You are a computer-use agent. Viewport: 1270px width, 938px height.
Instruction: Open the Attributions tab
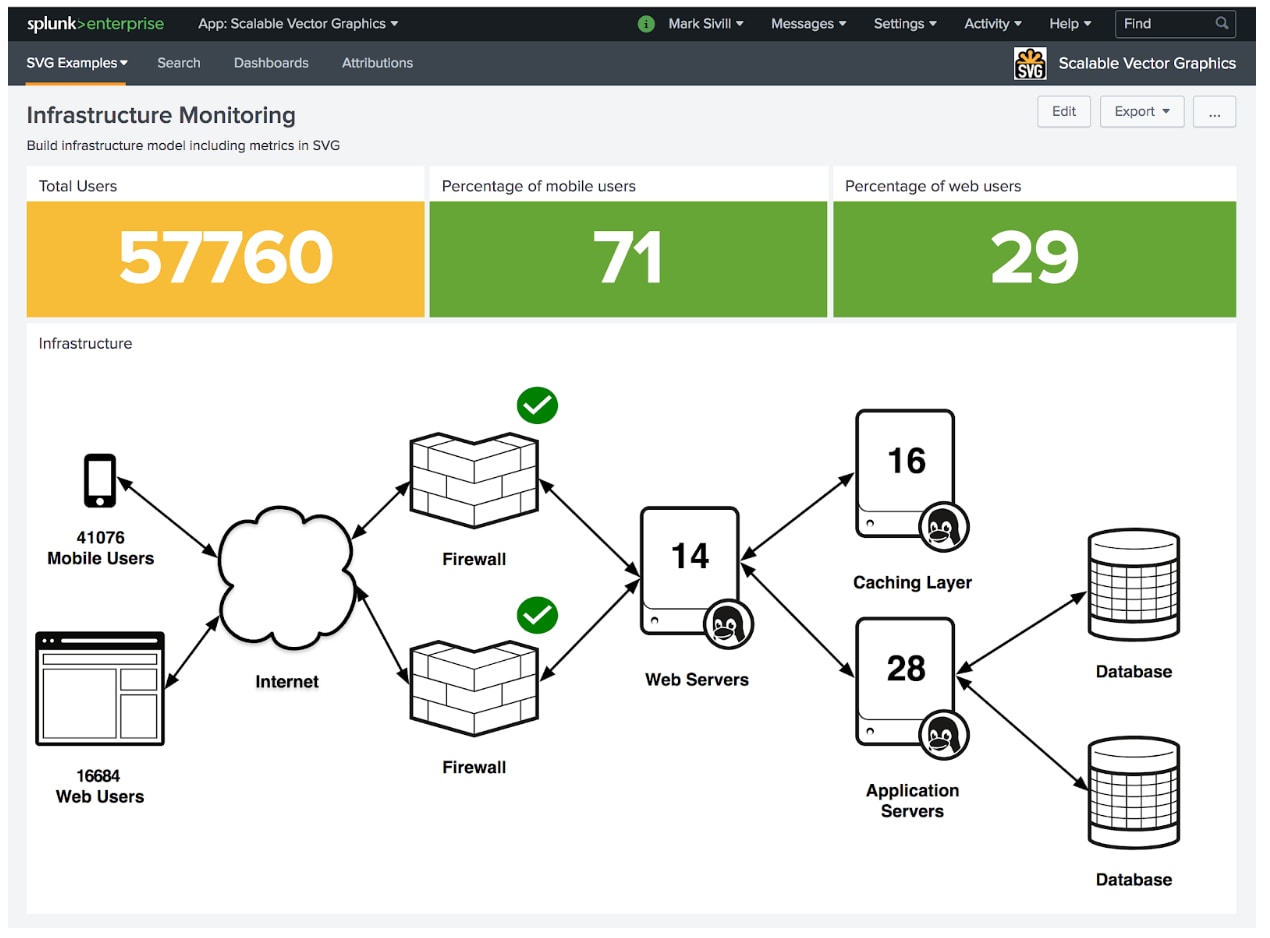[x=377, y=63]
